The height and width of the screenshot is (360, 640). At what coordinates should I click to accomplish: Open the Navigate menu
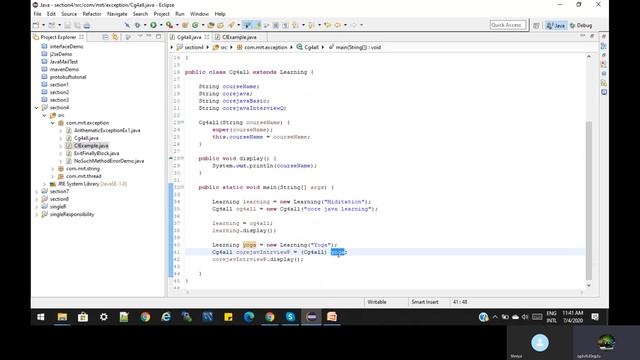(117, 14)
